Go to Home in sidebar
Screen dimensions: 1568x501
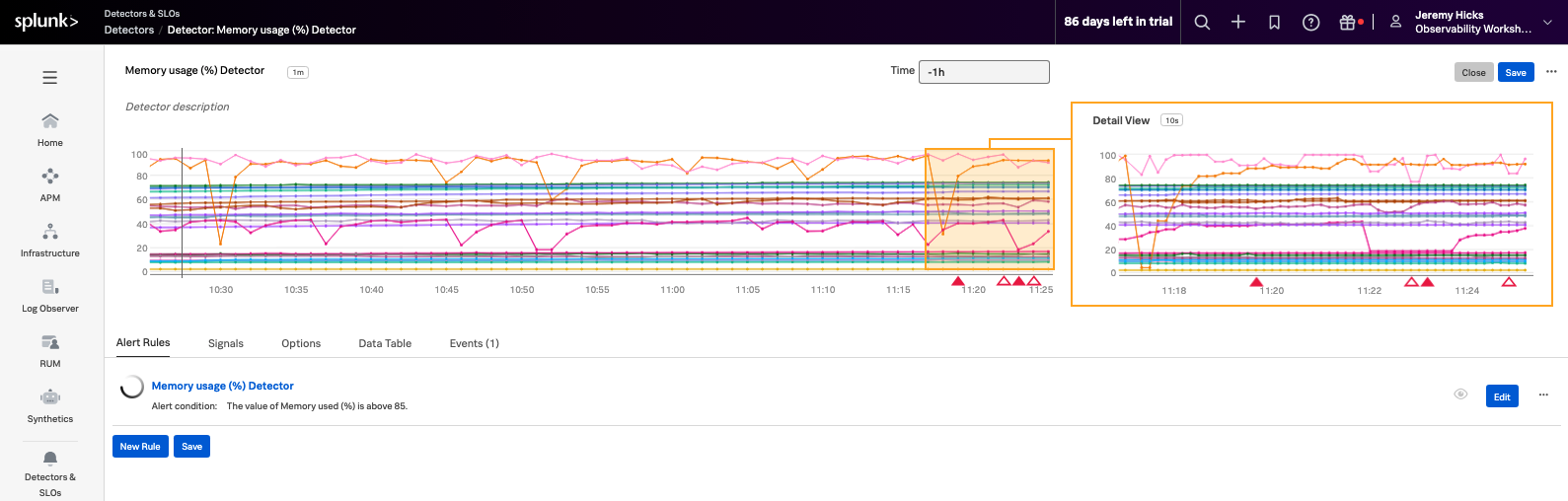point(49,129)
